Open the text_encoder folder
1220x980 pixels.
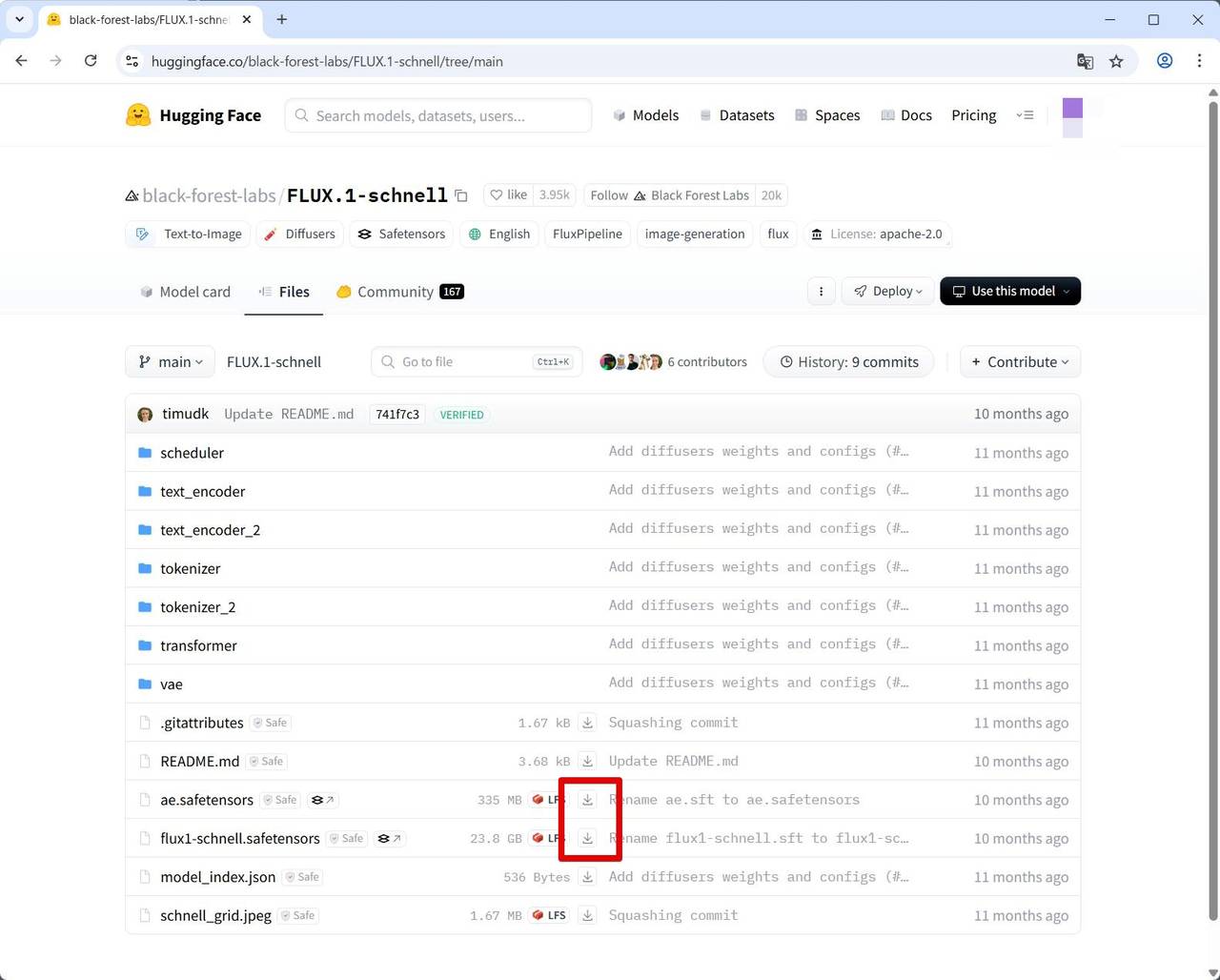click(x=202, y=491)
